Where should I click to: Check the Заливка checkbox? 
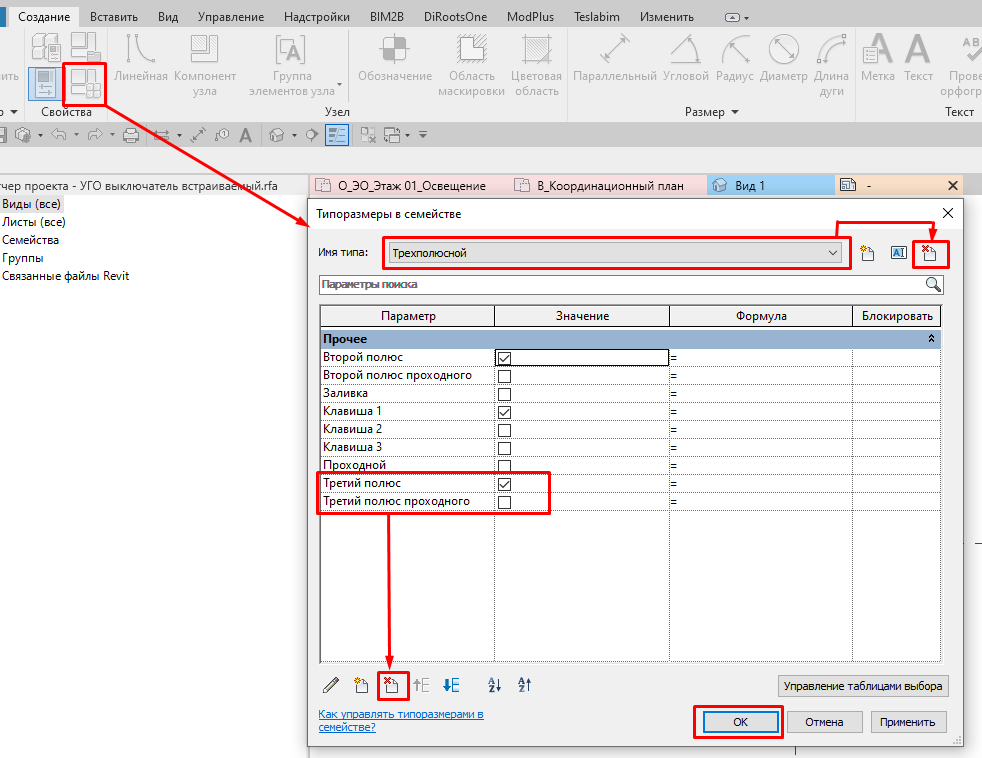point(504,394)
